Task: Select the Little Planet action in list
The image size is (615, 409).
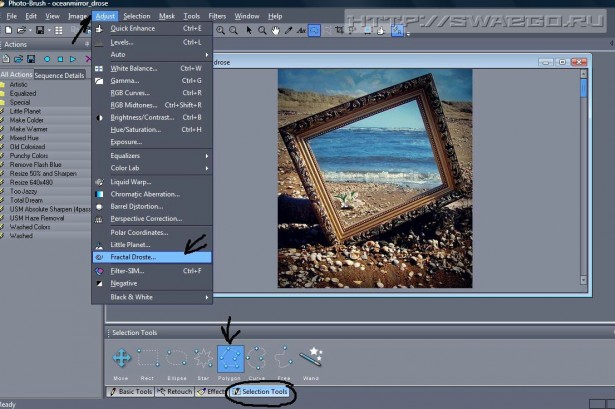Action: [25, 109]
